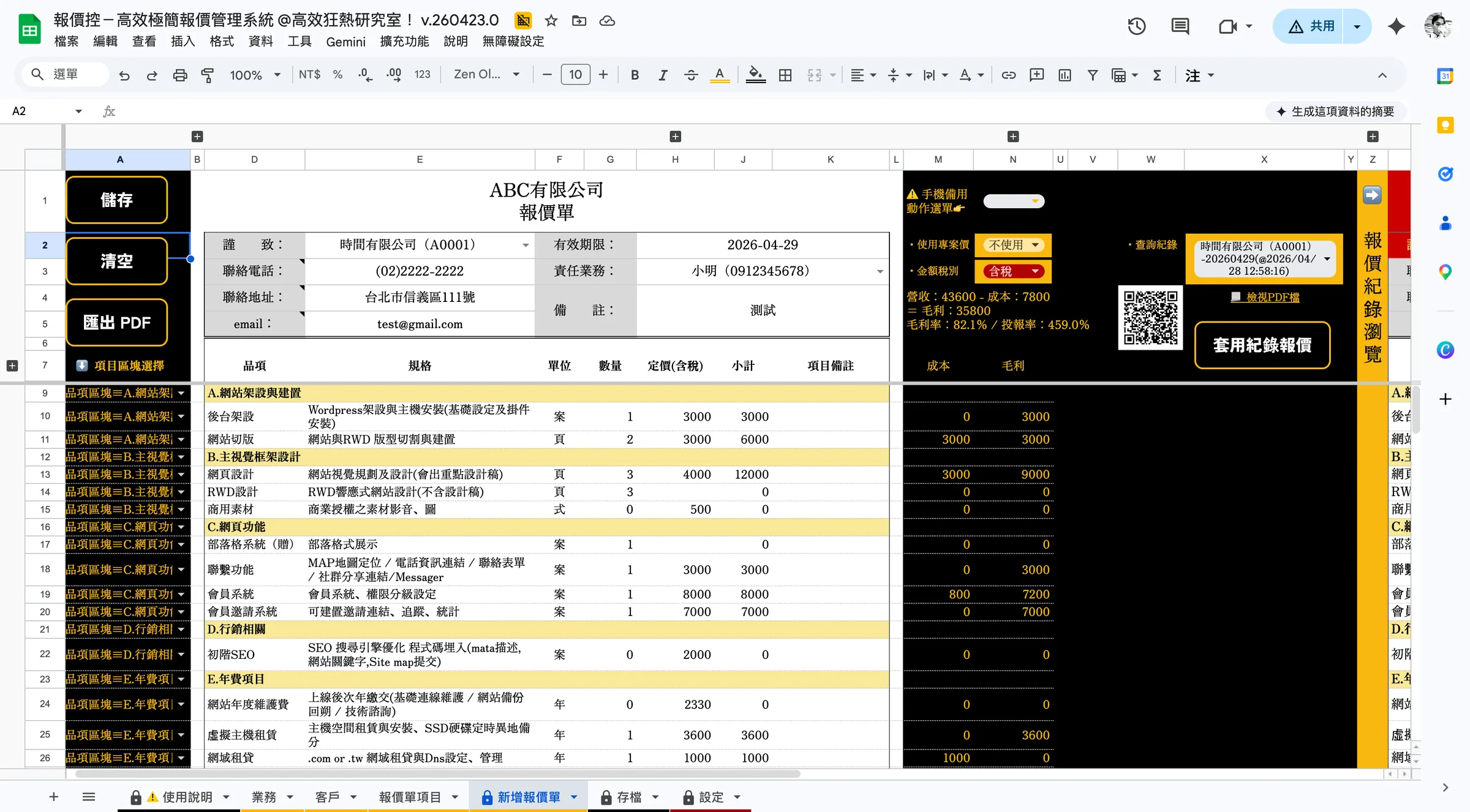Star this spreadsheet

551,21
